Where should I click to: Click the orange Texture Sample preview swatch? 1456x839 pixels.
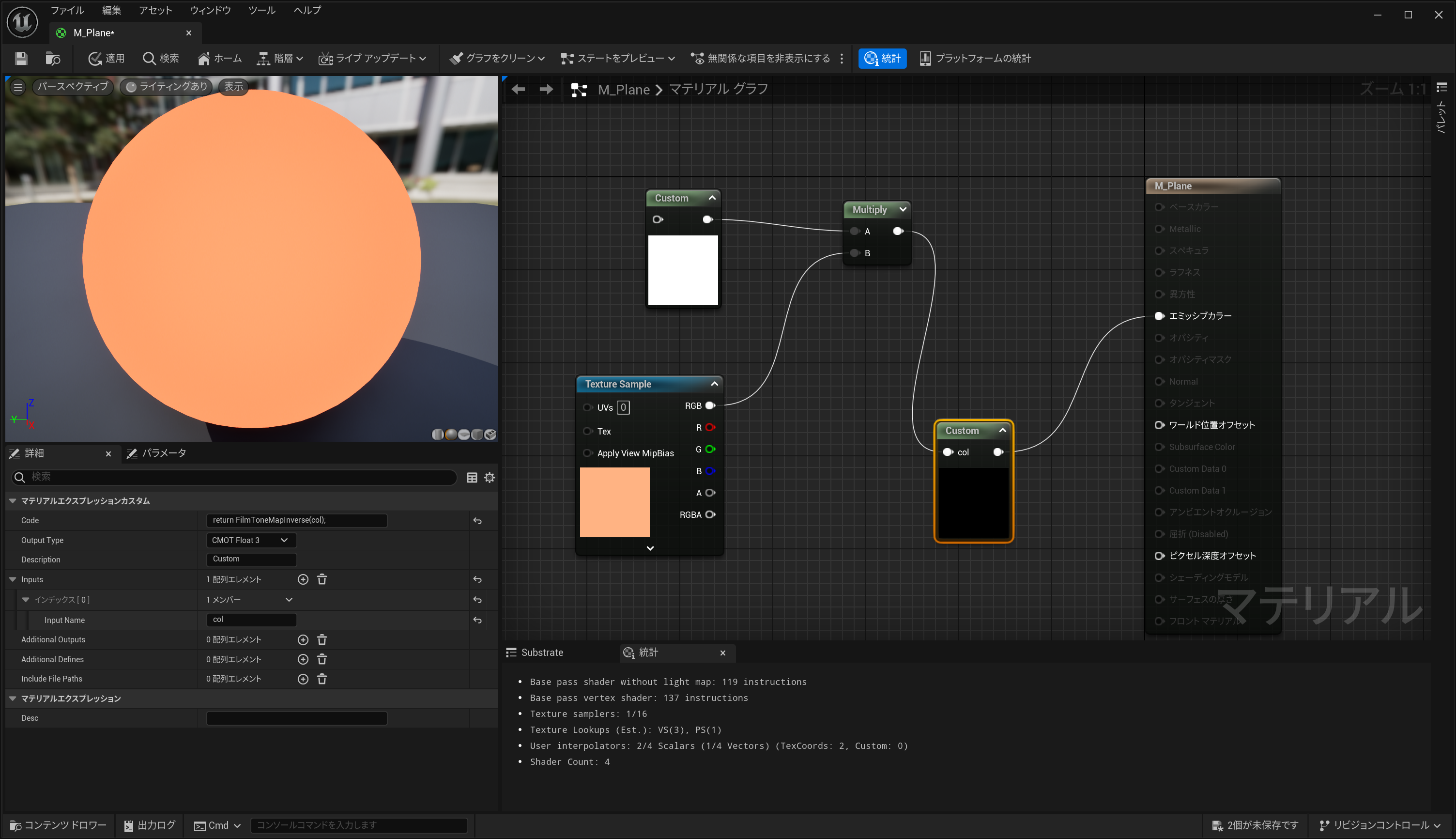614,502
